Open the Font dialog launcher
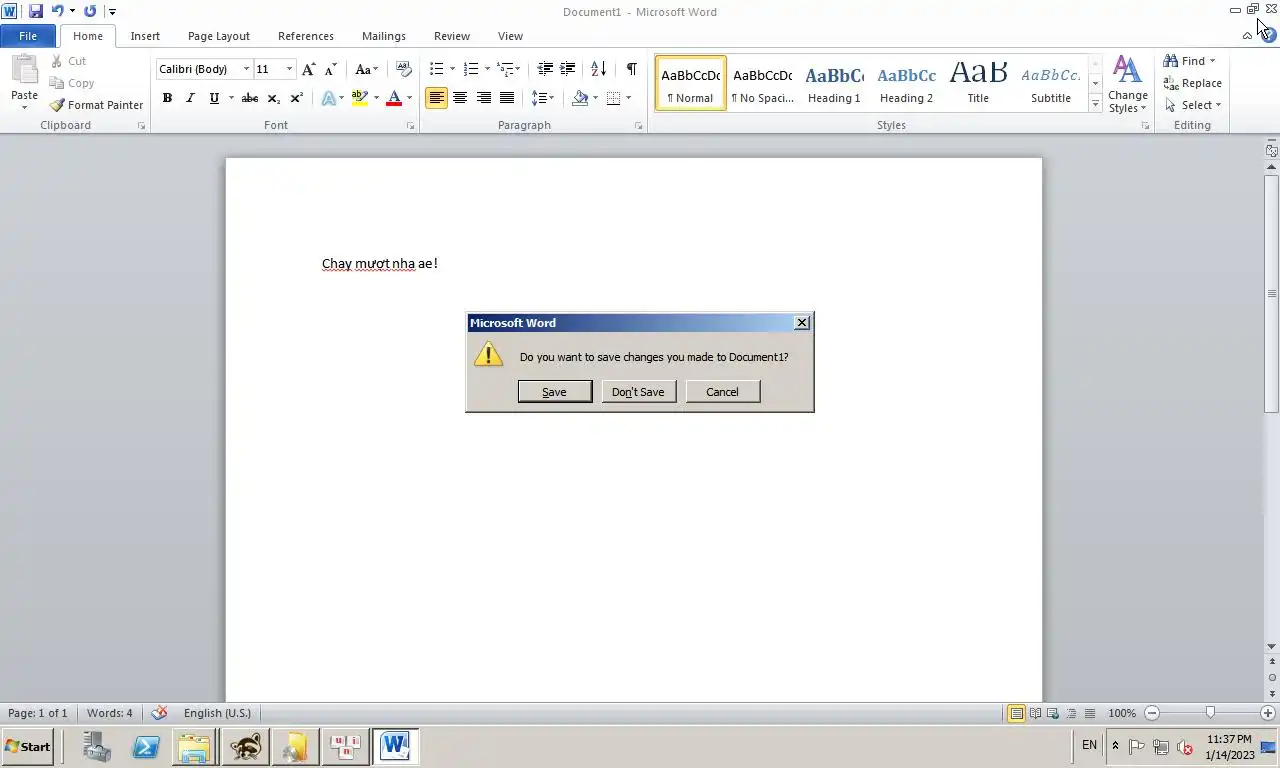The width and height of the screenshot is (1280, 768). pyautogui.click(x=410, y=126)
